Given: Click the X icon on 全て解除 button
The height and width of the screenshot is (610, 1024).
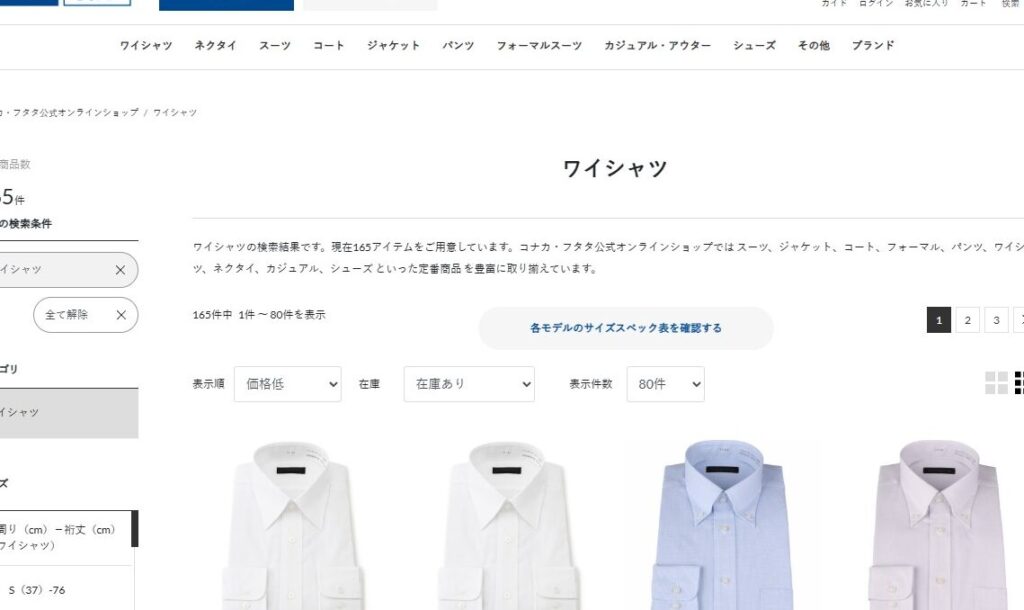Looking at the screenshot, I should (121, 315).
